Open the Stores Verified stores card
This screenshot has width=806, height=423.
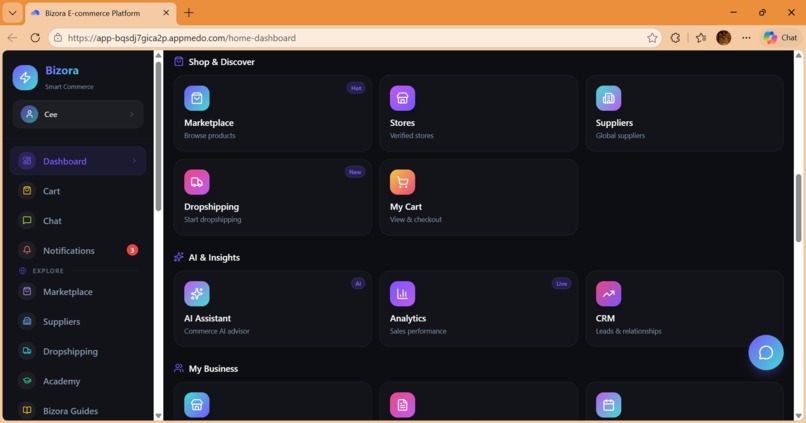pyautogui.click(x=479, y=113)
